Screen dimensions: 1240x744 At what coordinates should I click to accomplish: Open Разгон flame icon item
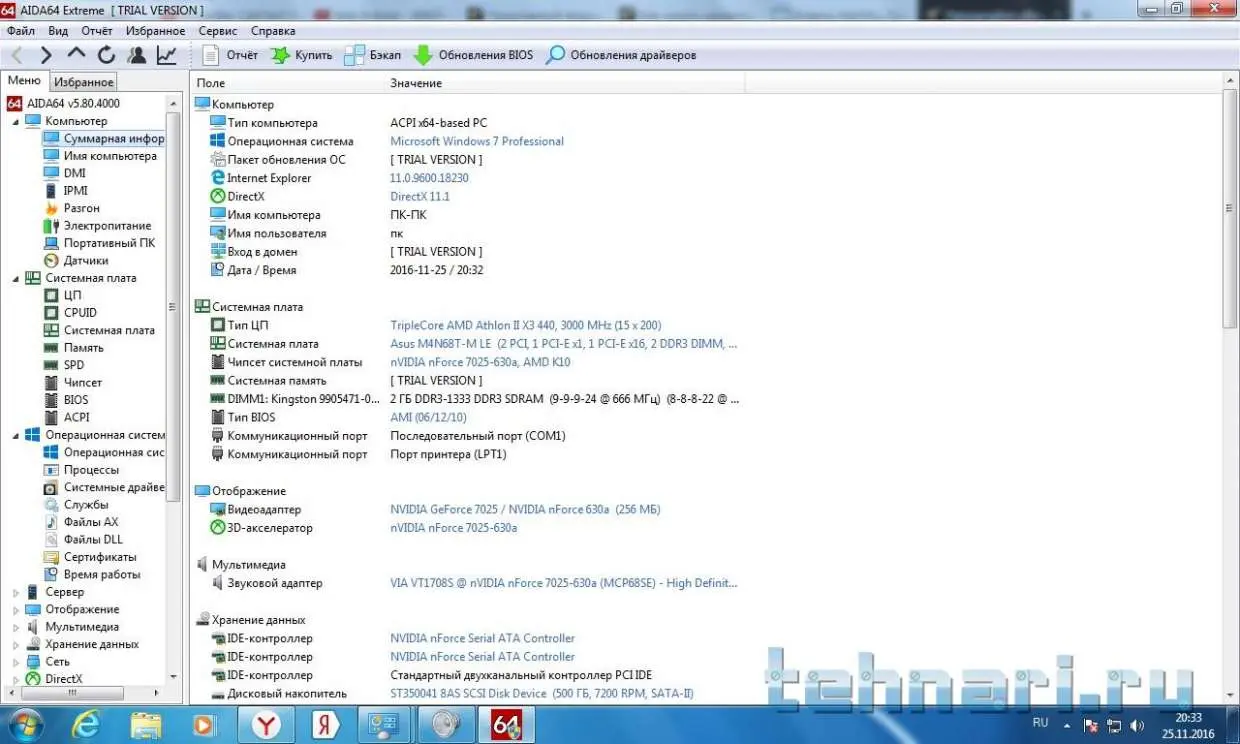tap(72, 208)
